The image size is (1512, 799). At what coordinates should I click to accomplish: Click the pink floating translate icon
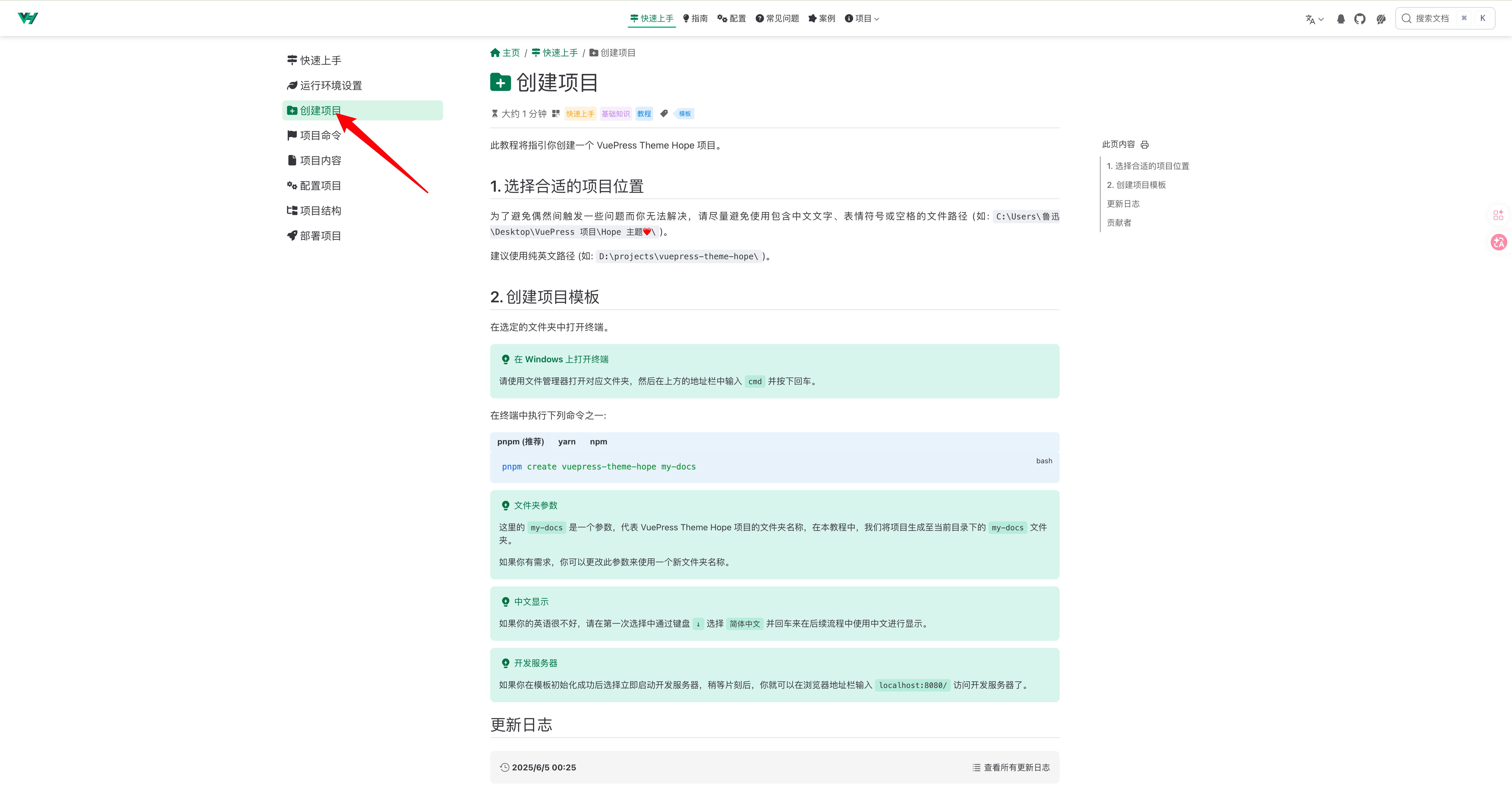(x=1498, y=242)
